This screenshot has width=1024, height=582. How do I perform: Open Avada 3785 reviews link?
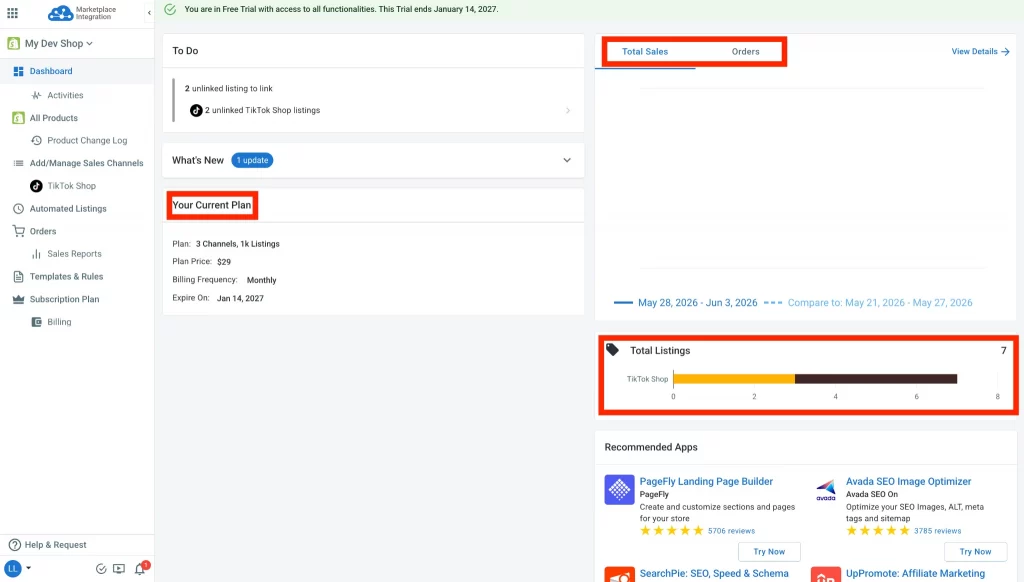click(938, 531)
